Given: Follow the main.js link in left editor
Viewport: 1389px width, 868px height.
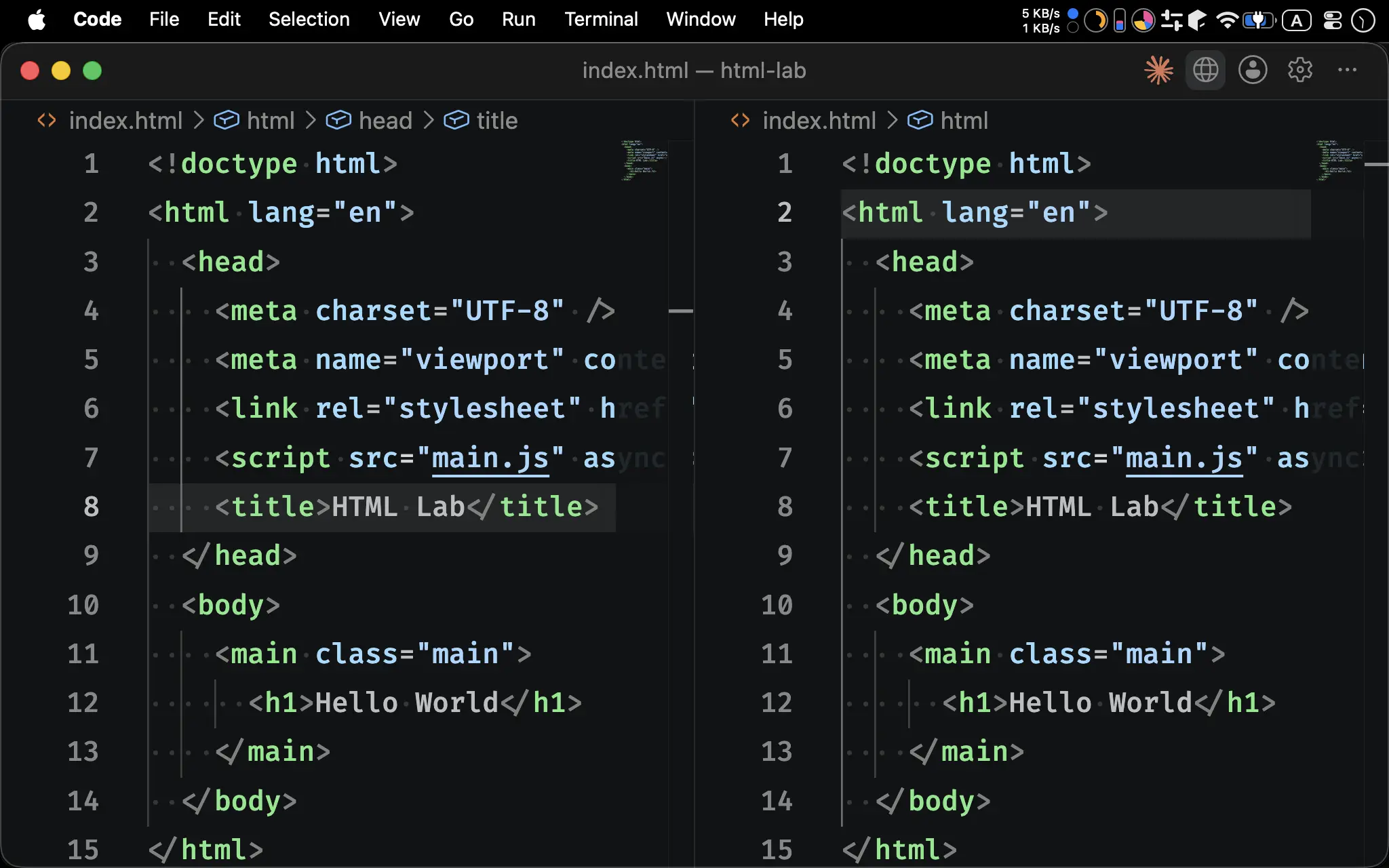Looking at the screenshot, I should pos(490,458).
